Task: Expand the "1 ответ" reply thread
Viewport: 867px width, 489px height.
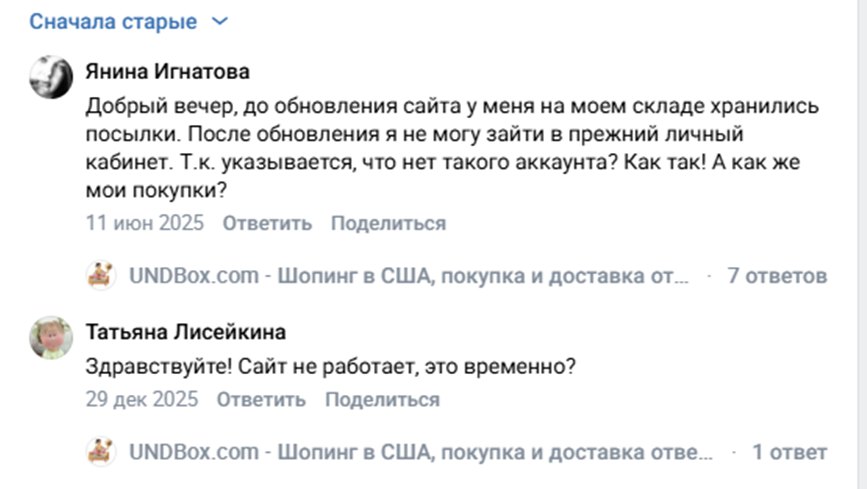Action: click(x=789, y=452)
